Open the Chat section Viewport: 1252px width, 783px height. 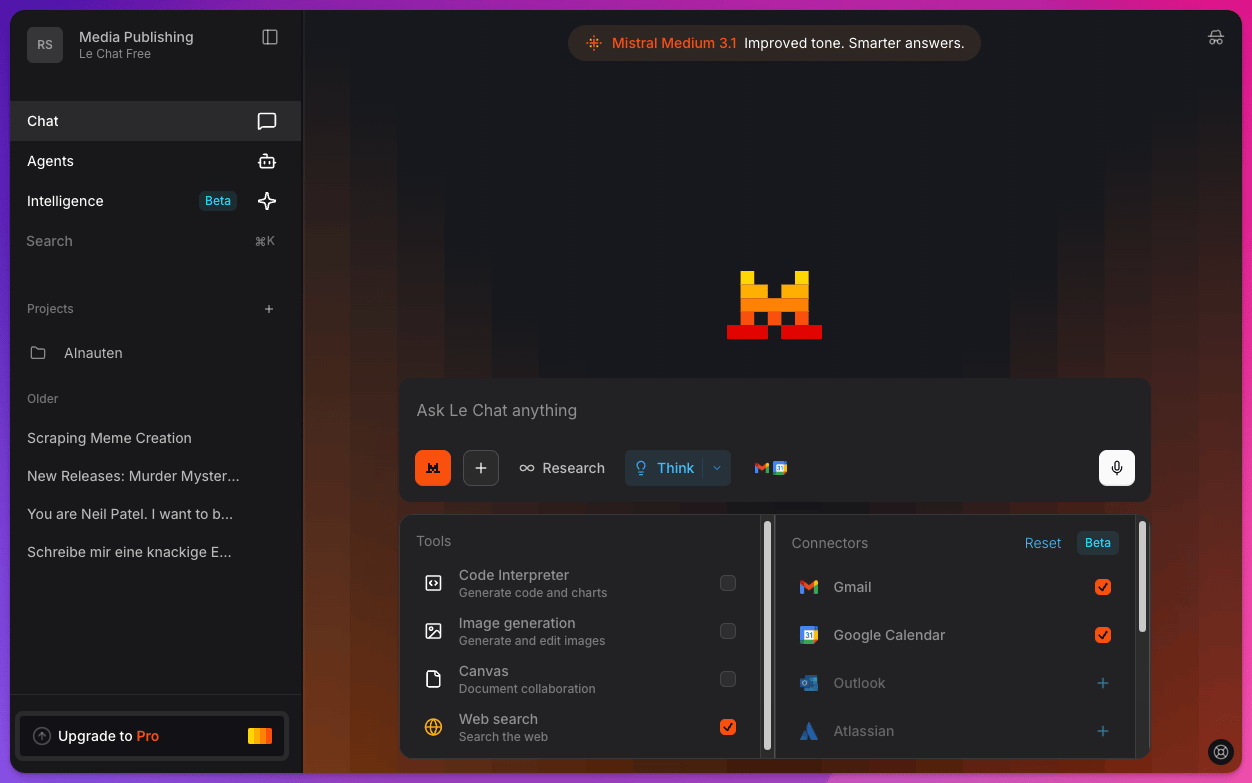[x=155, y=121]
